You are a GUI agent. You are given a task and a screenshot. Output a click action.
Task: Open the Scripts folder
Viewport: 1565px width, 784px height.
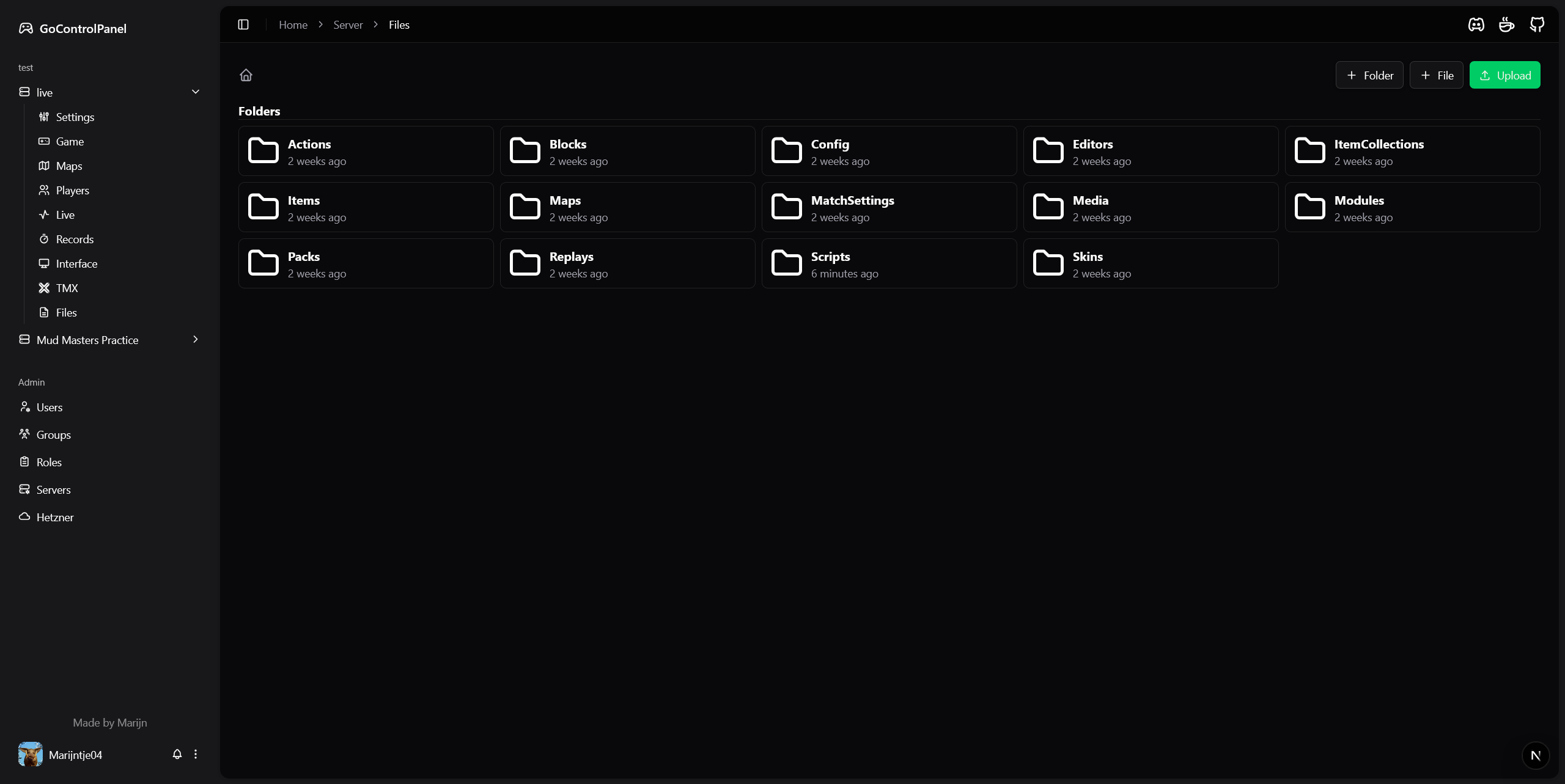(x=888, y=263)
